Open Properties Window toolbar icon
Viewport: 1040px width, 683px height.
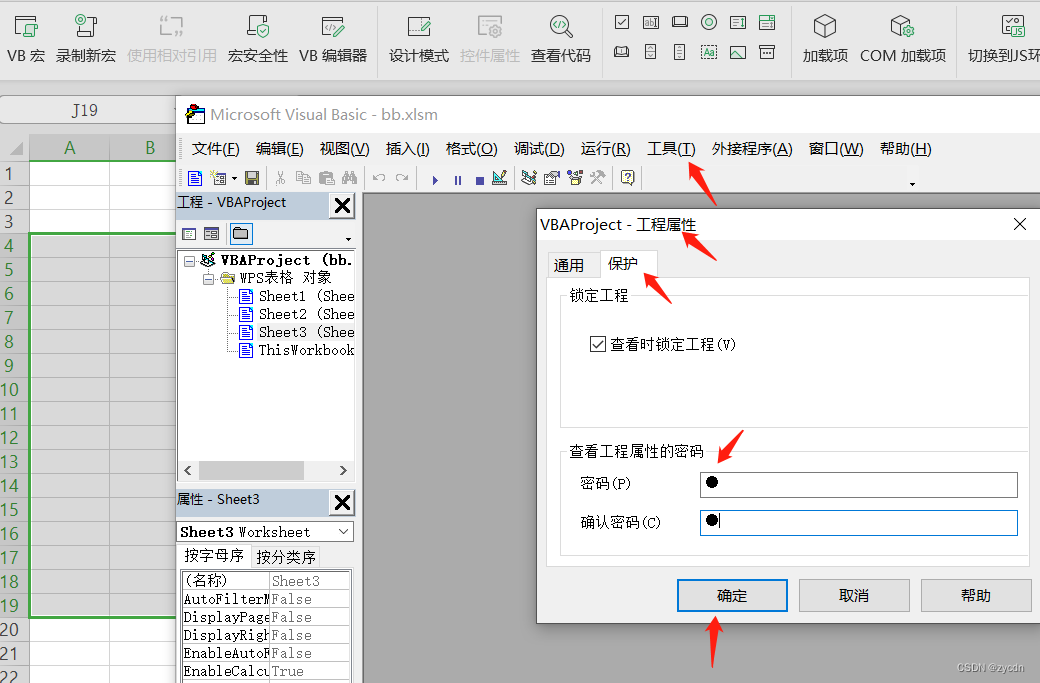click(x=552, y=178)
